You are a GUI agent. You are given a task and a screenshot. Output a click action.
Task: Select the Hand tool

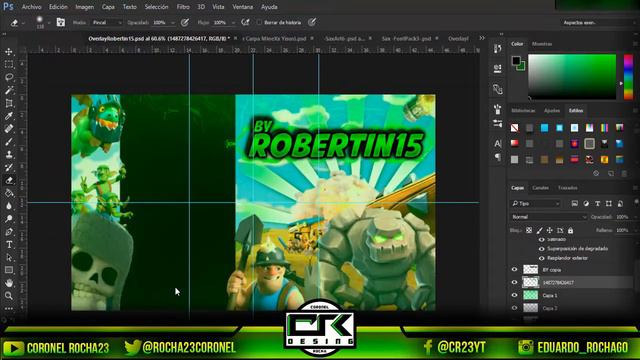[9, 283]
